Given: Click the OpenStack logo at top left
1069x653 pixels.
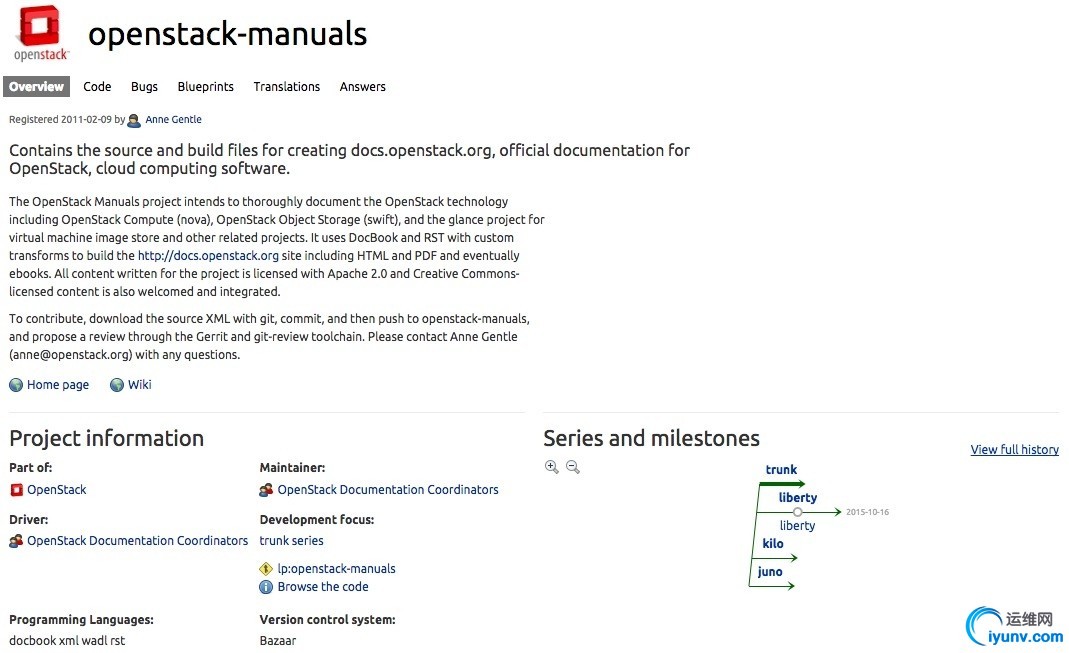Looking at the screenshot, I should coord(40,33).
